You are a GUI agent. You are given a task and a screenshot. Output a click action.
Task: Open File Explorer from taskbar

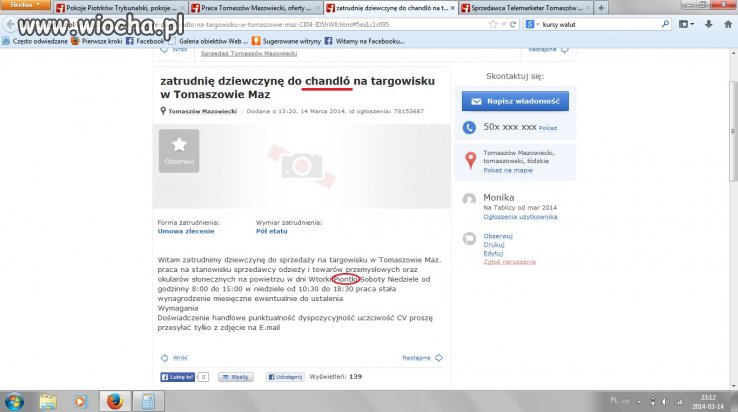point(48,402)
